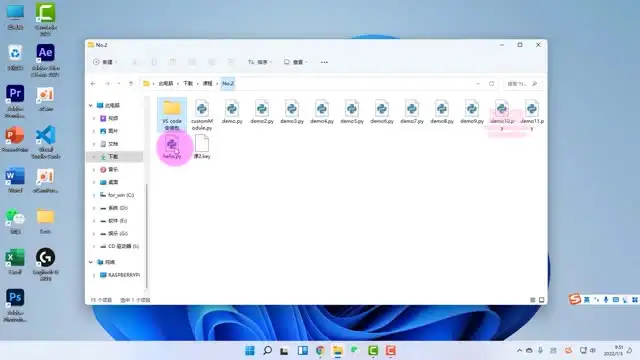The image size is (640, 360).
Task: Click the New button in Explorer toolbar
Action: pos(105,62)
